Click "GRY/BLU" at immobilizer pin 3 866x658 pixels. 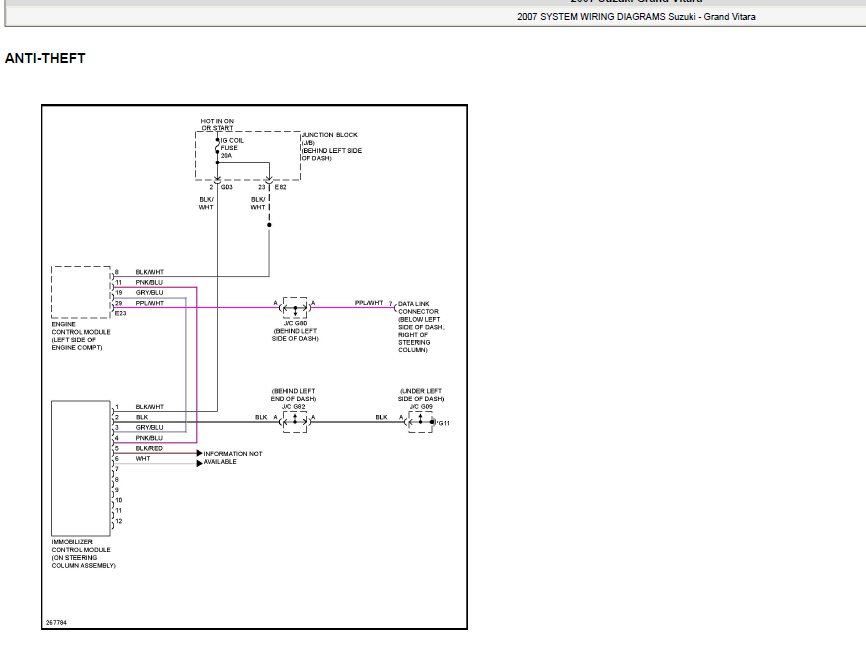point(149,428)
